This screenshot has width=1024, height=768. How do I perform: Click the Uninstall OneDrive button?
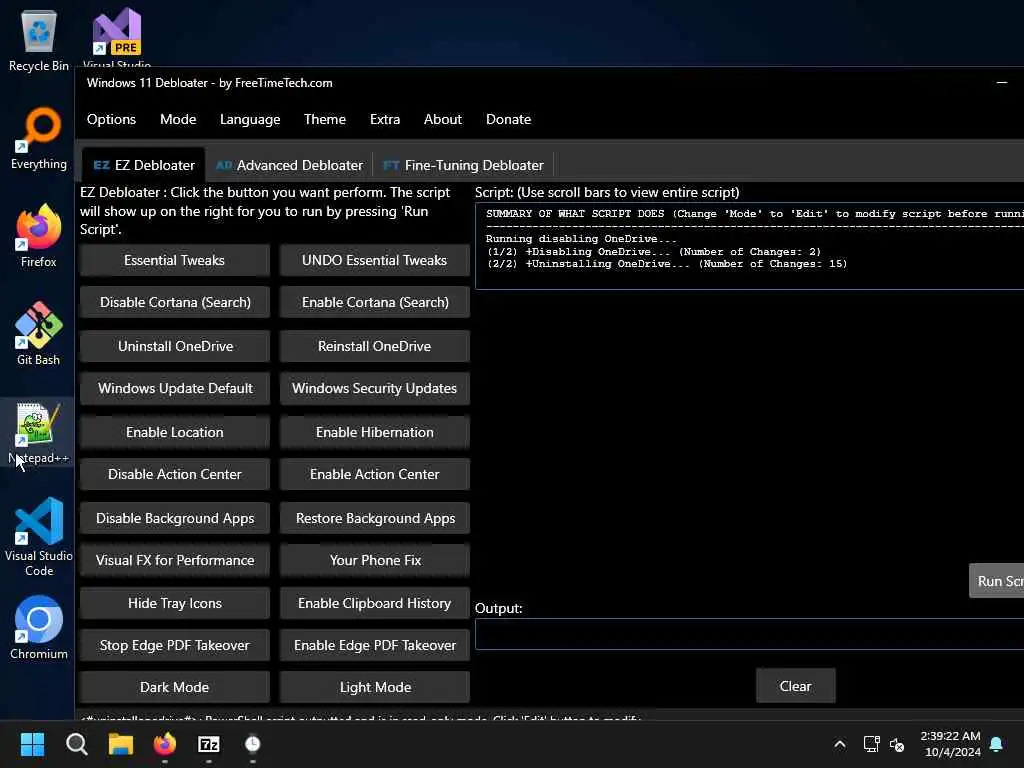(174, 346)
